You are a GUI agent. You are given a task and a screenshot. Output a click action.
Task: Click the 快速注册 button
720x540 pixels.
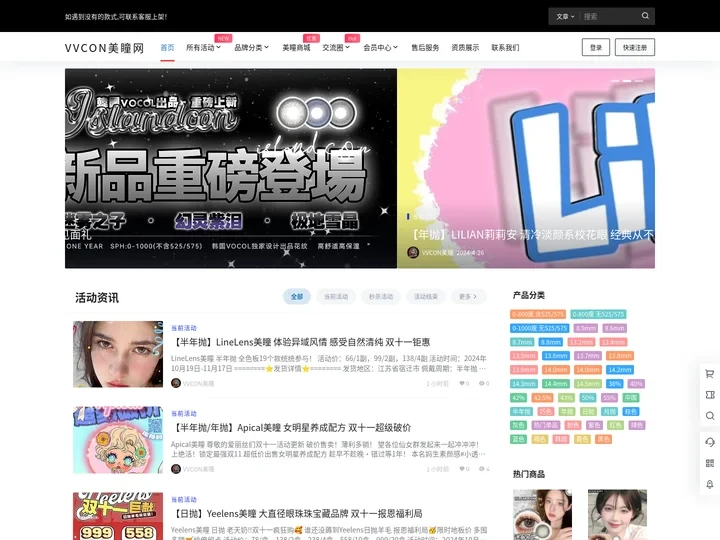pyautogui.click(x=635, y=47)
